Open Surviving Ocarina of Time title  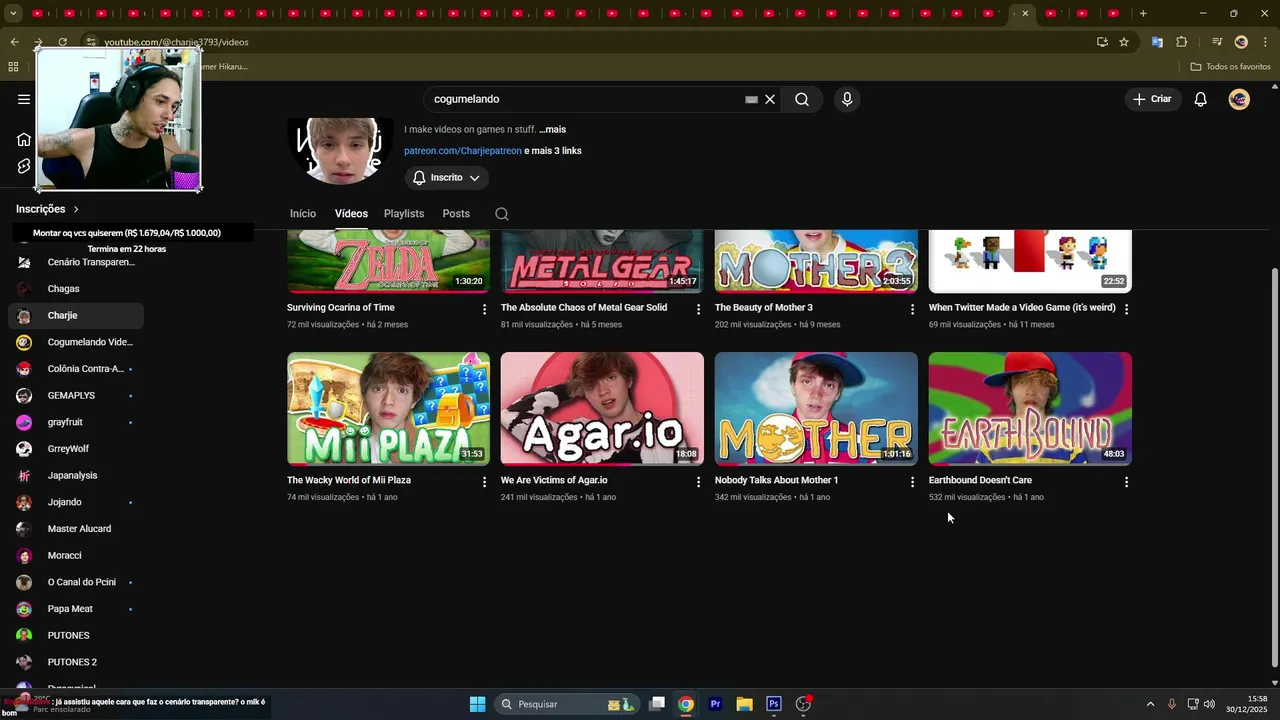341,308
